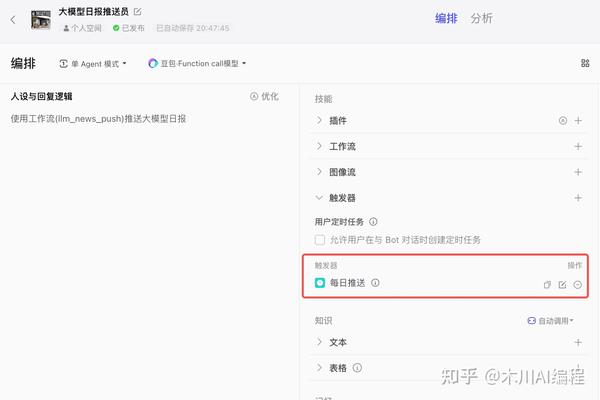600x400 pixels.
Task: Switch to the 分析 tab
Action: click(x=481, y=18)
